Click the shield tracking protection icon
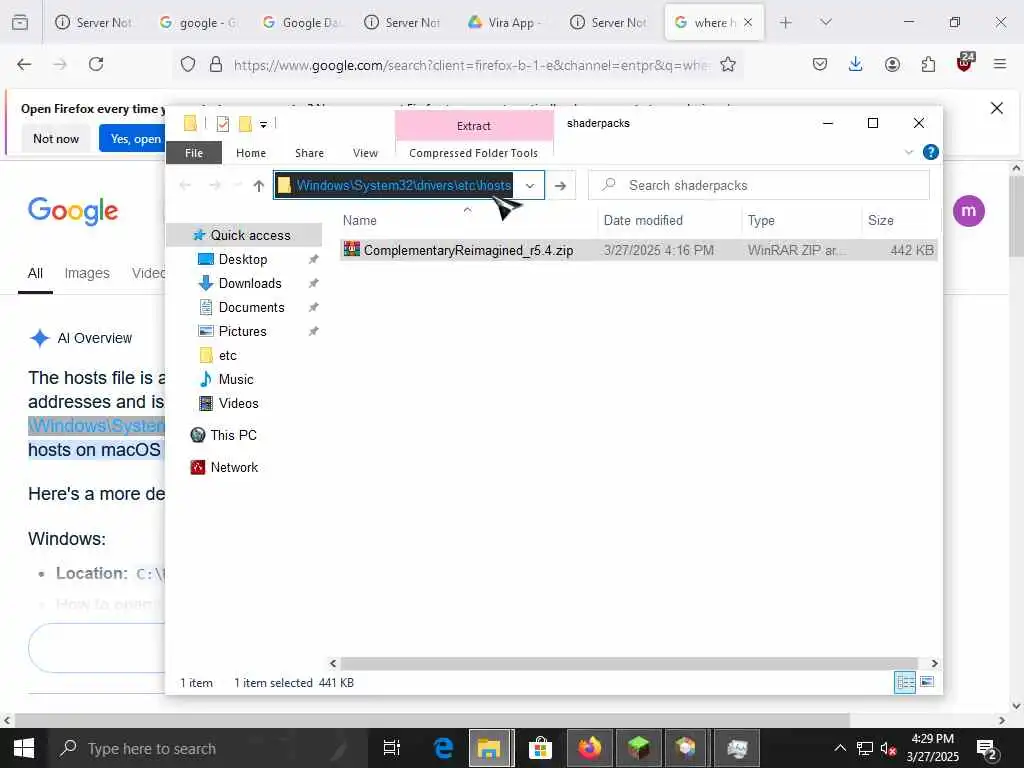 (x=188, y=64)
